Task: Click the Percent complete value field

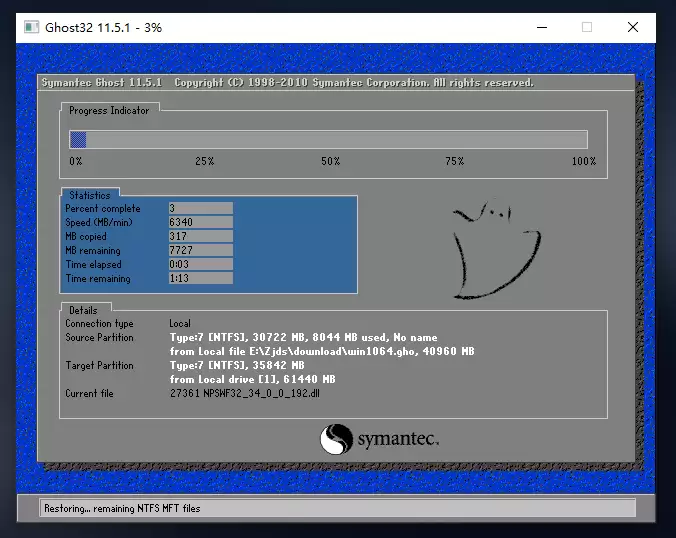Action: pyautogui.click(x=200, y=208)
